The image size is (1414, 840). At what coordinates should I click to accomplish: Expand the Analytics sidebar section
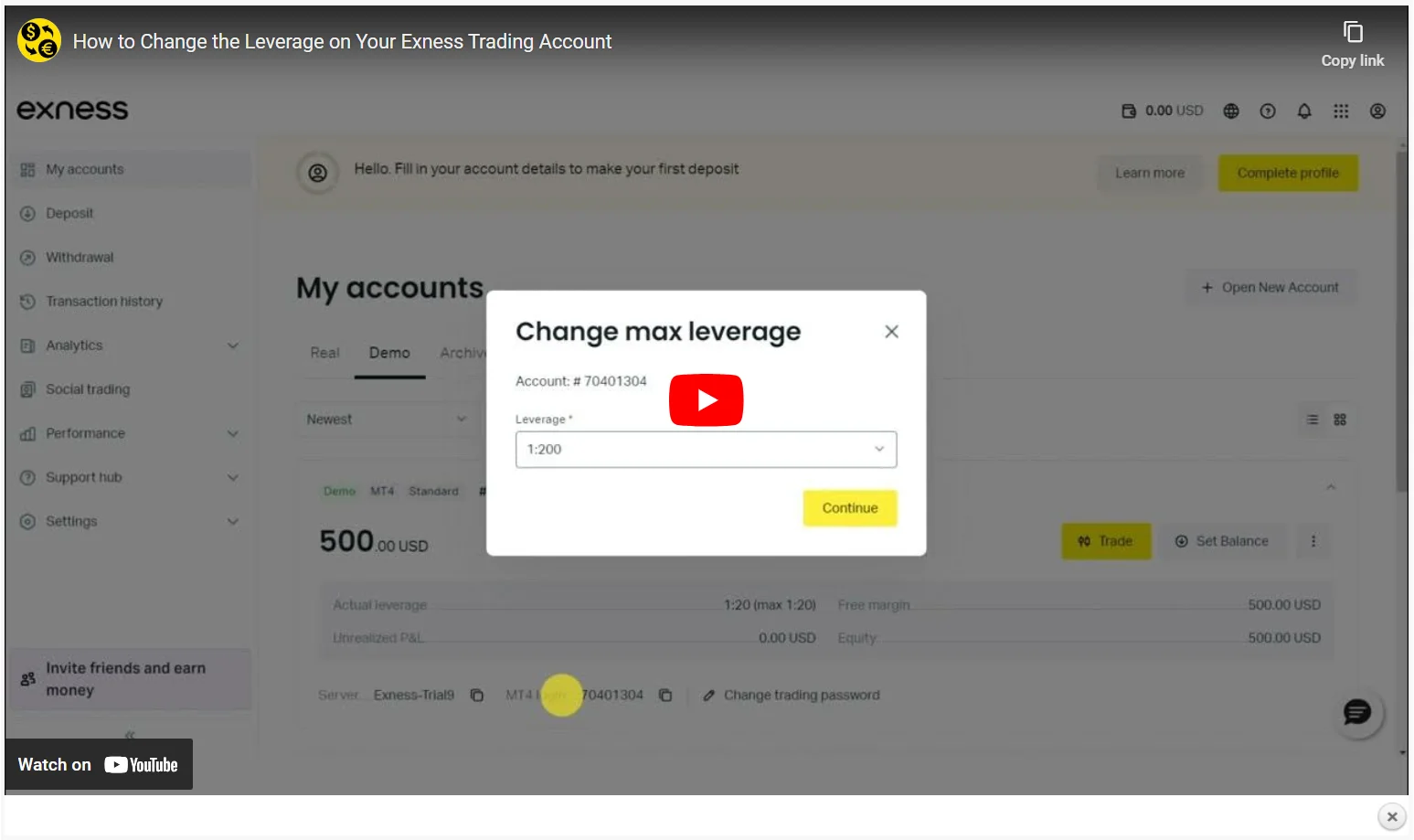129,346
